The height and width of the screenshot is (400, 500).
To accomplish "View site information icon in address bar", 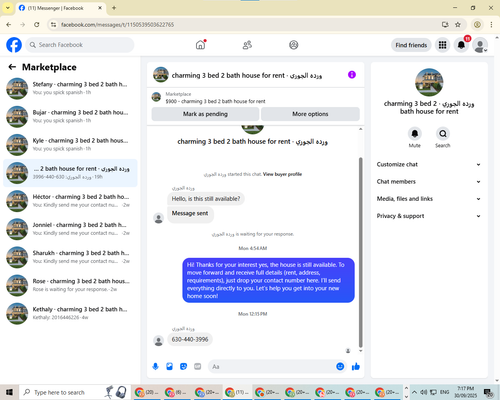I will coord(53,25).
